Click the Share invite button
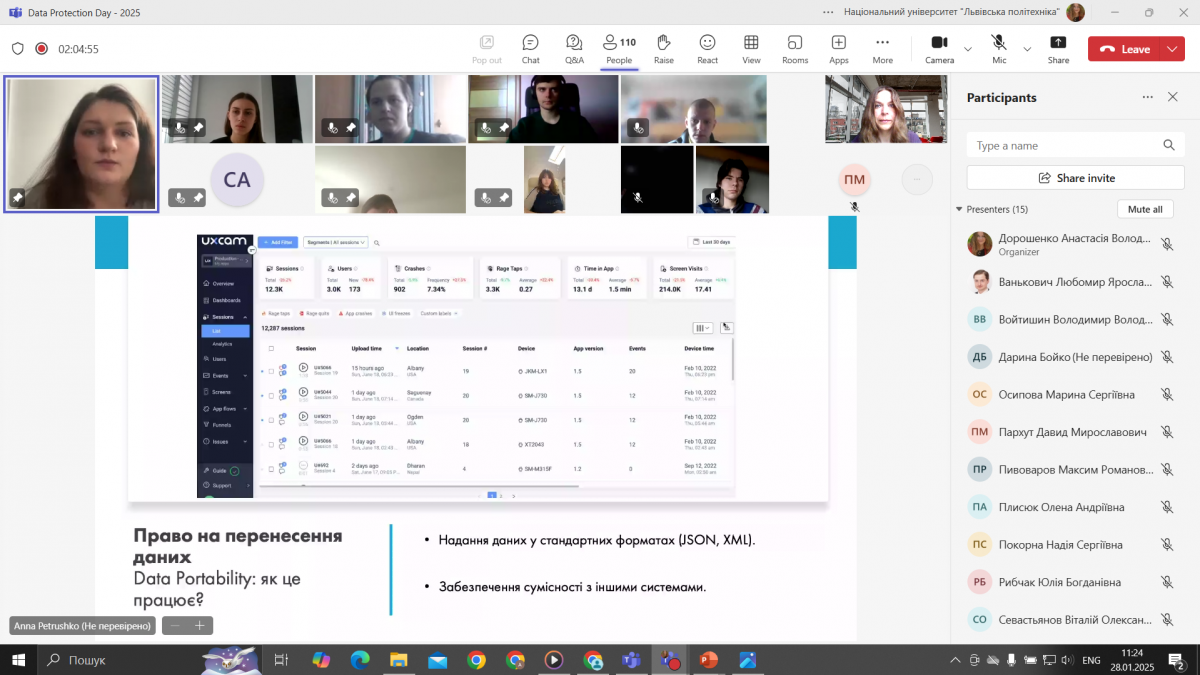The width and height of the screenshot is (1200, 675). [x=1075, y=178]
